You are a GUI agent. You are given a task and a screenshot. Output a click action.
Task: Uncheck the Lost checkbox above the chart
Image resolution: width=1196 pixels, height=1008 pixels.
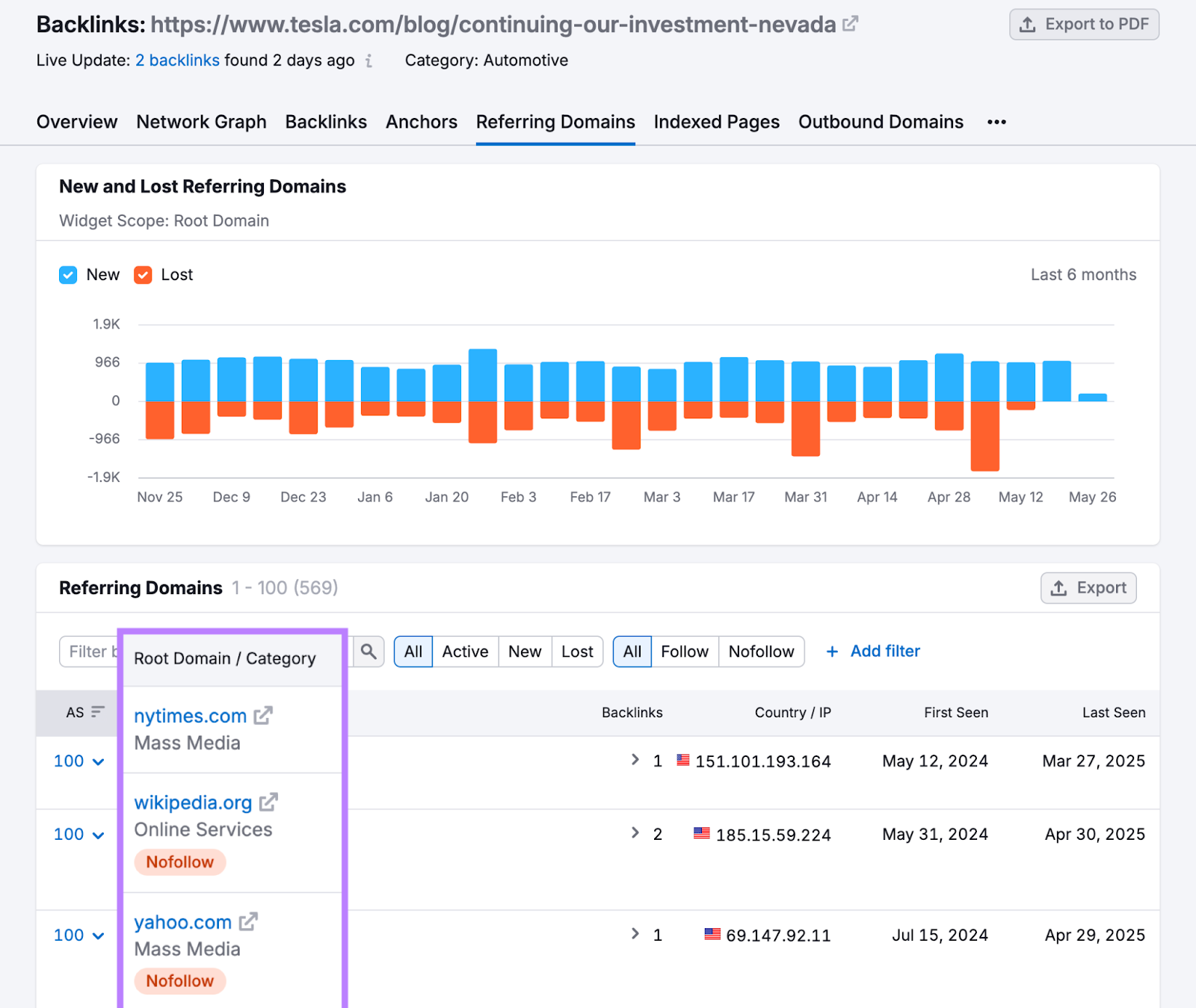(143, 274)
